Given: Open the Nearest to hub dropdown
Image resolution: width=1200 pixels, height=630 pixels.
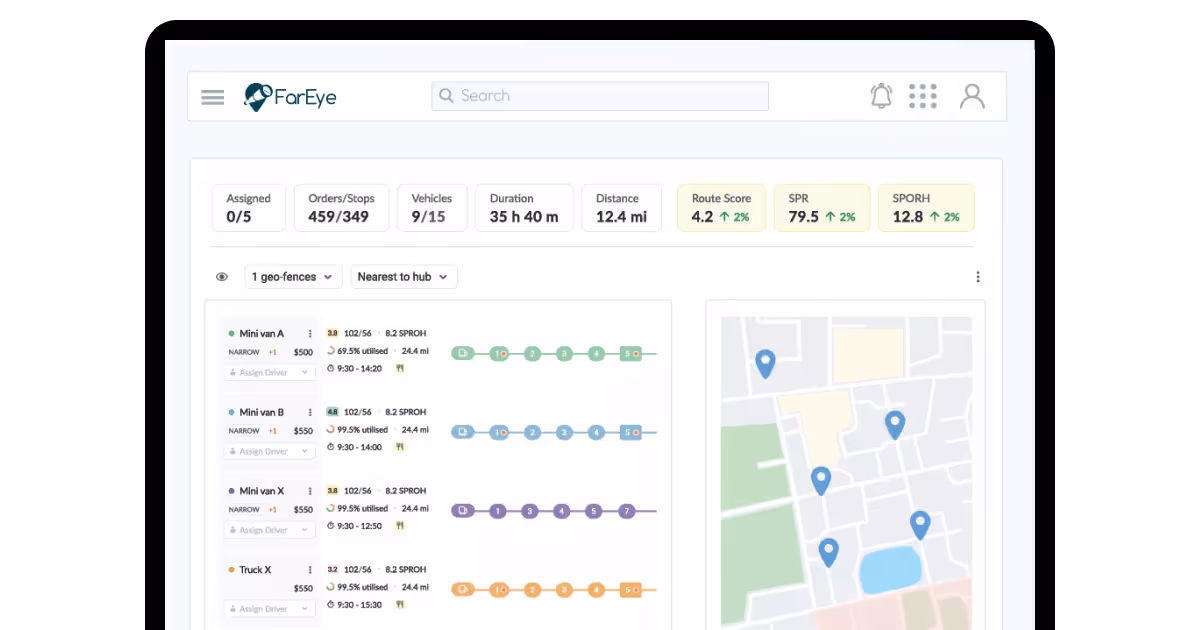Looking at the screenshot, I should click(404, 277).
